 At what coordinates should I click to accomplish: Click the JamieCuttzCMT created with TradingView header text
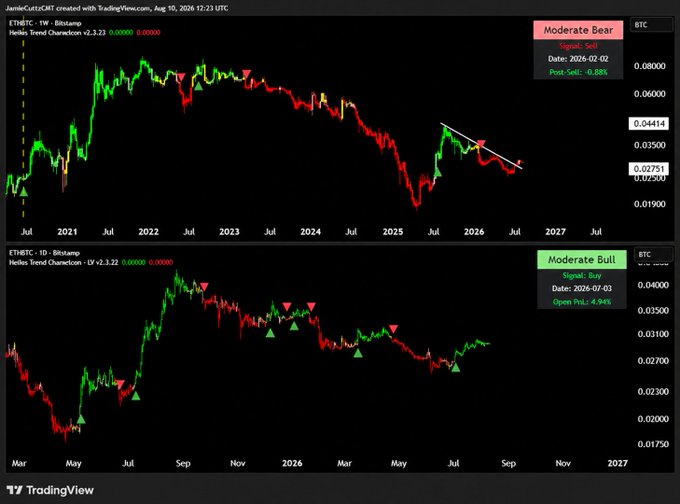tap(117, 8)
